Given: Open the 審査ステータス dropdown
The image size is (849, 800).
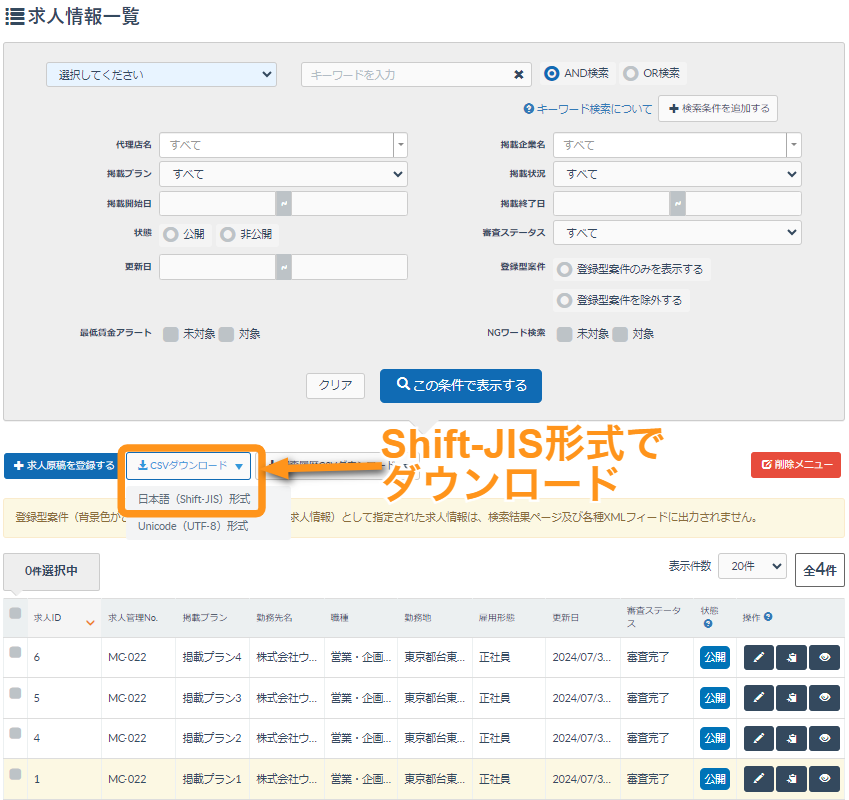Looking at the screenshot, I should tap(677, 233).
